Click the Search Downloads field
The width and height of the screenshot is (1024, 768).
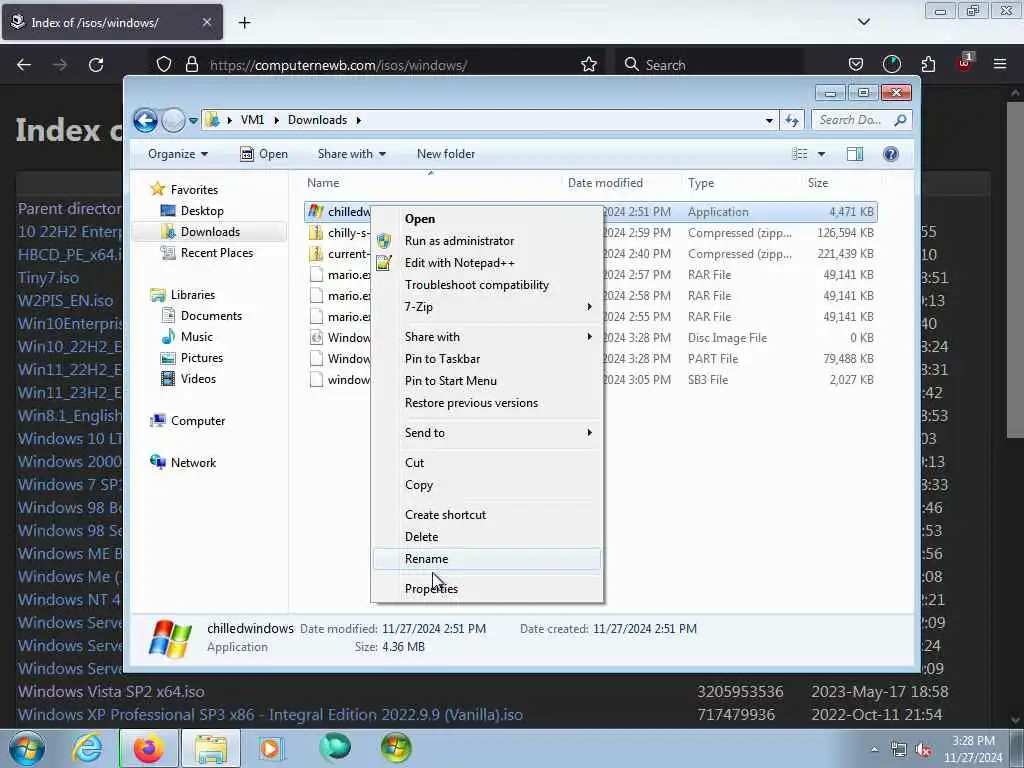[x=861, y=120]
